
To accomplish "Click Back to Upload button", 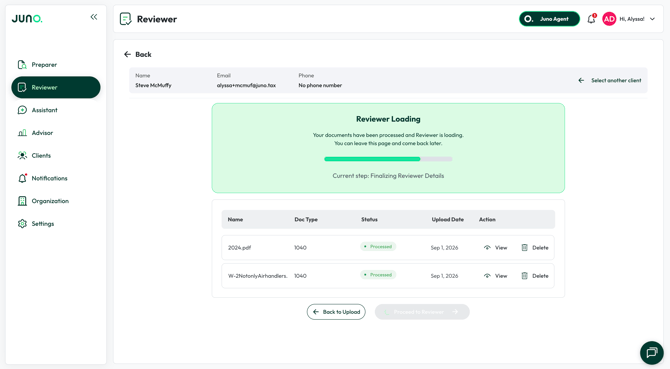I will [336, 312].
